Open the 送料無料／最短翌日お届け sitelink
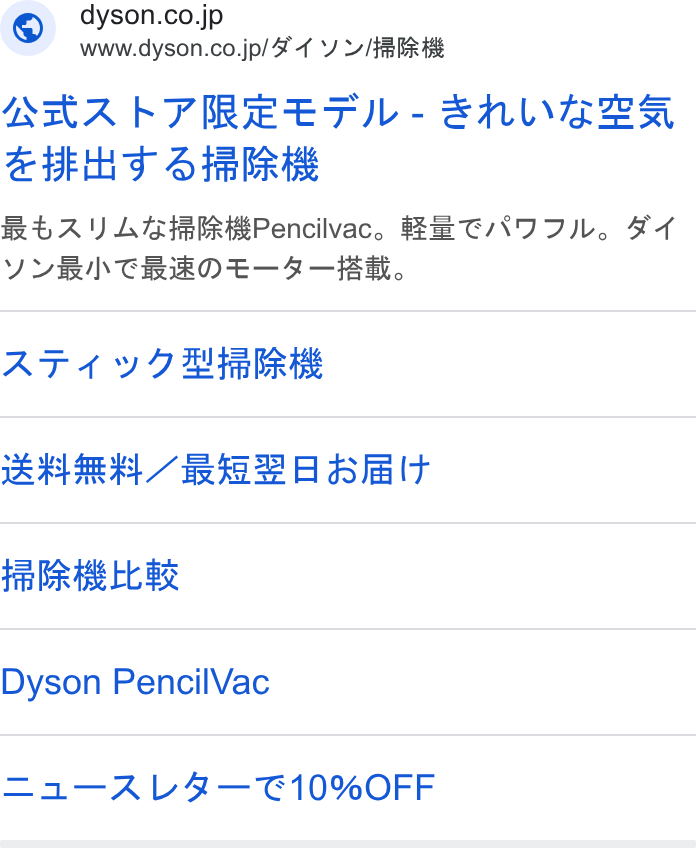This screenshot has width=696, height=848. [x=216, y=469]
